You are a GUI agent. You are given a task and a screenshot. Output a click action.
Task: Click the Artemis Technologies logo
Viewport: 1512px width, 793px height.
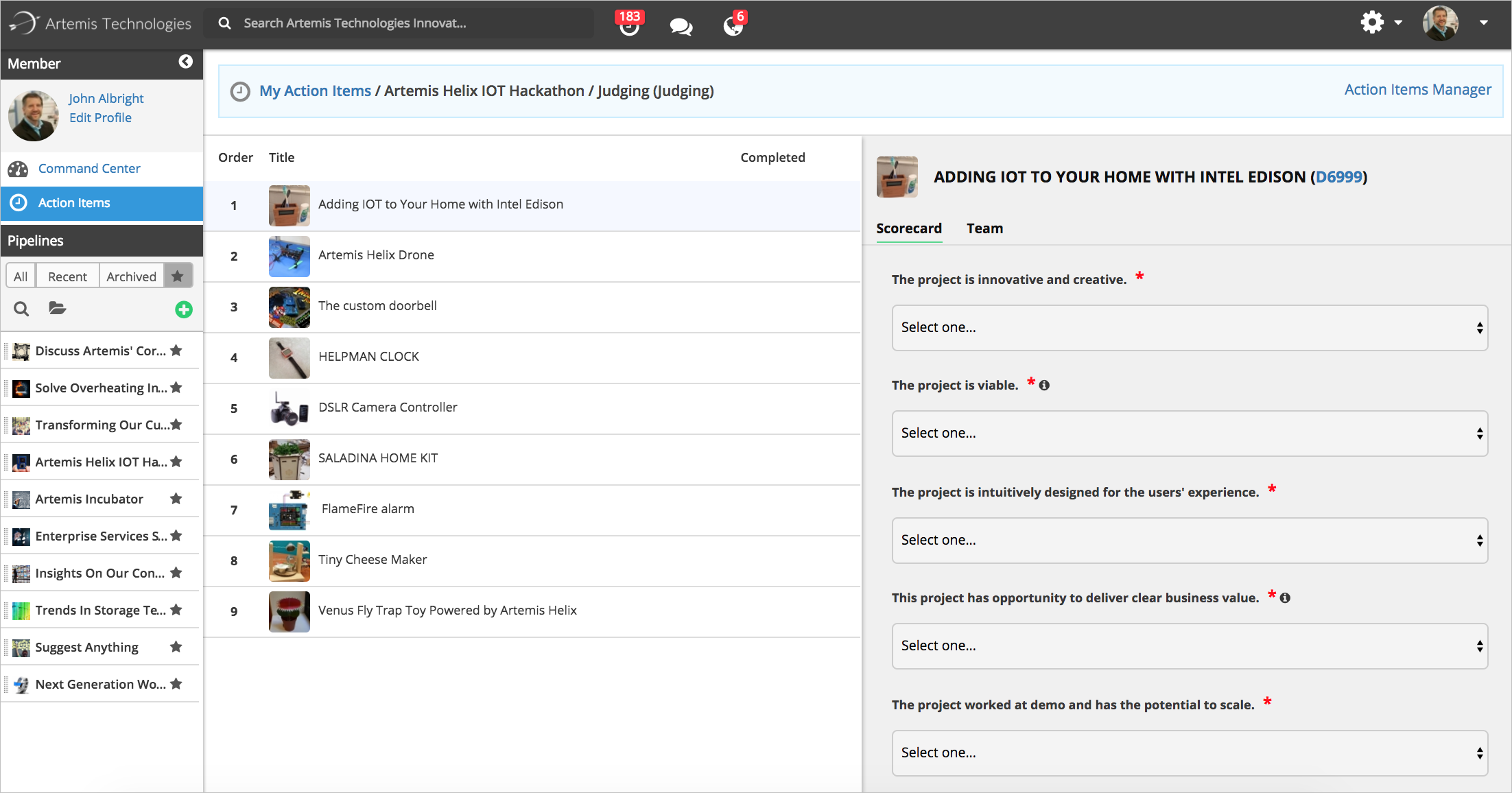(x=100, y=23)
